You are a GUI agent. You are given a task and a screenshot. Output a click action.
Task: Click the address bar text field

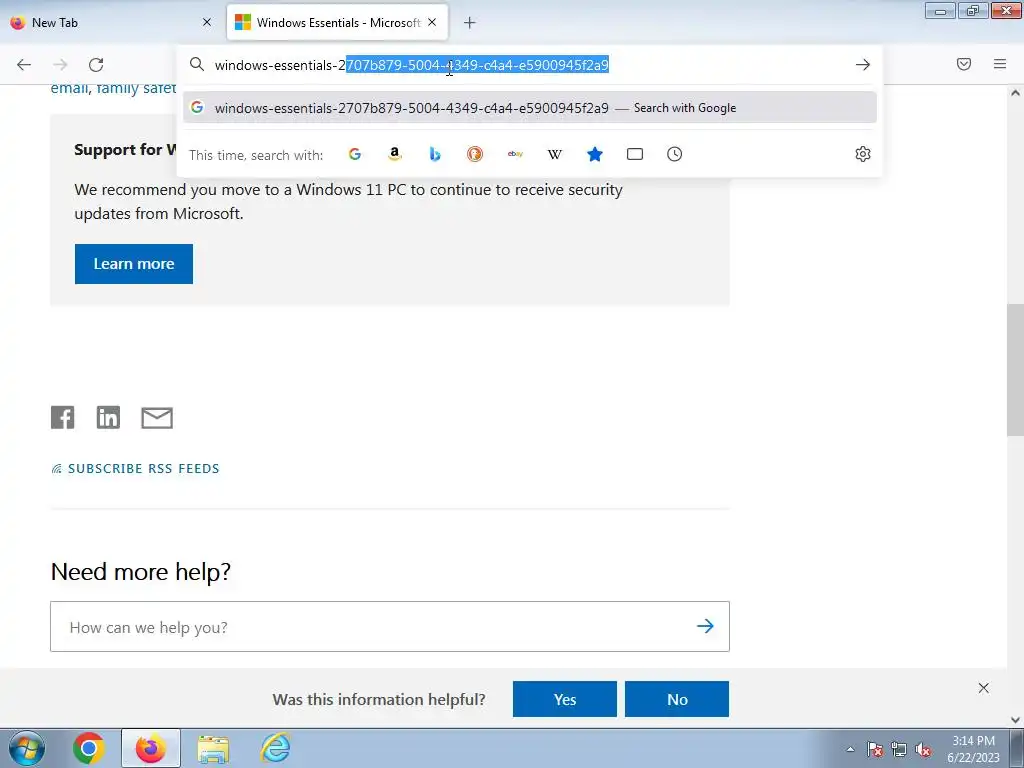click(x=530, y=65)
